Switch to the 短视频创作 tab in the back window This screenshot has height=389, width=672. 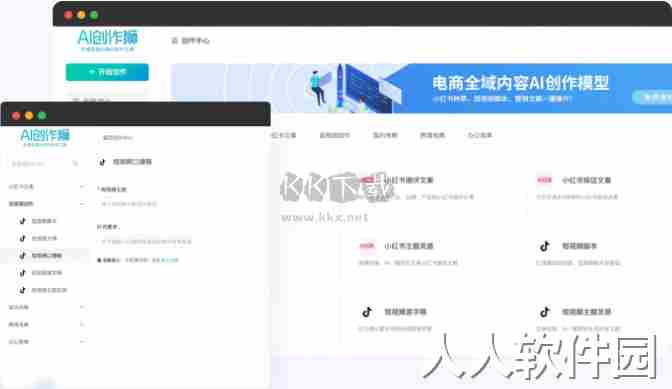[x=335, y=135]
